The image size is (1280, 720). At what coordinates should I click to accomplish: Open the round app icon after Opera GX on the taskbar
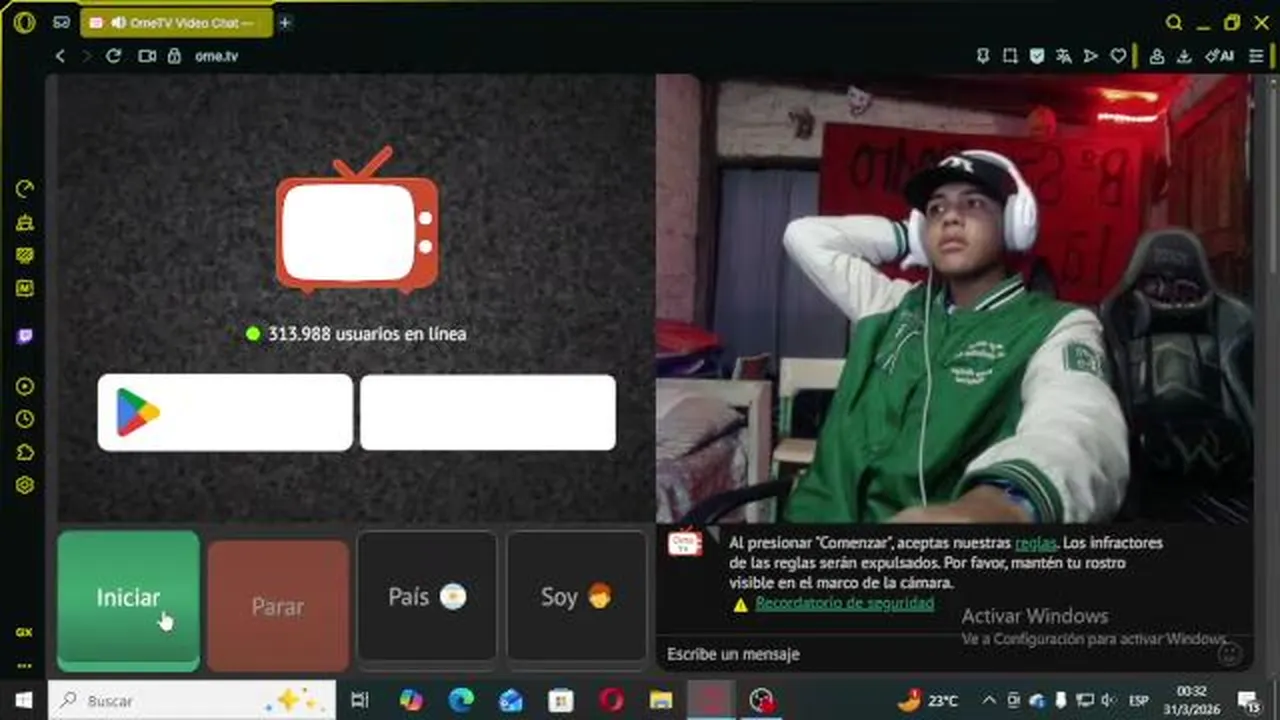click(762, 700)
